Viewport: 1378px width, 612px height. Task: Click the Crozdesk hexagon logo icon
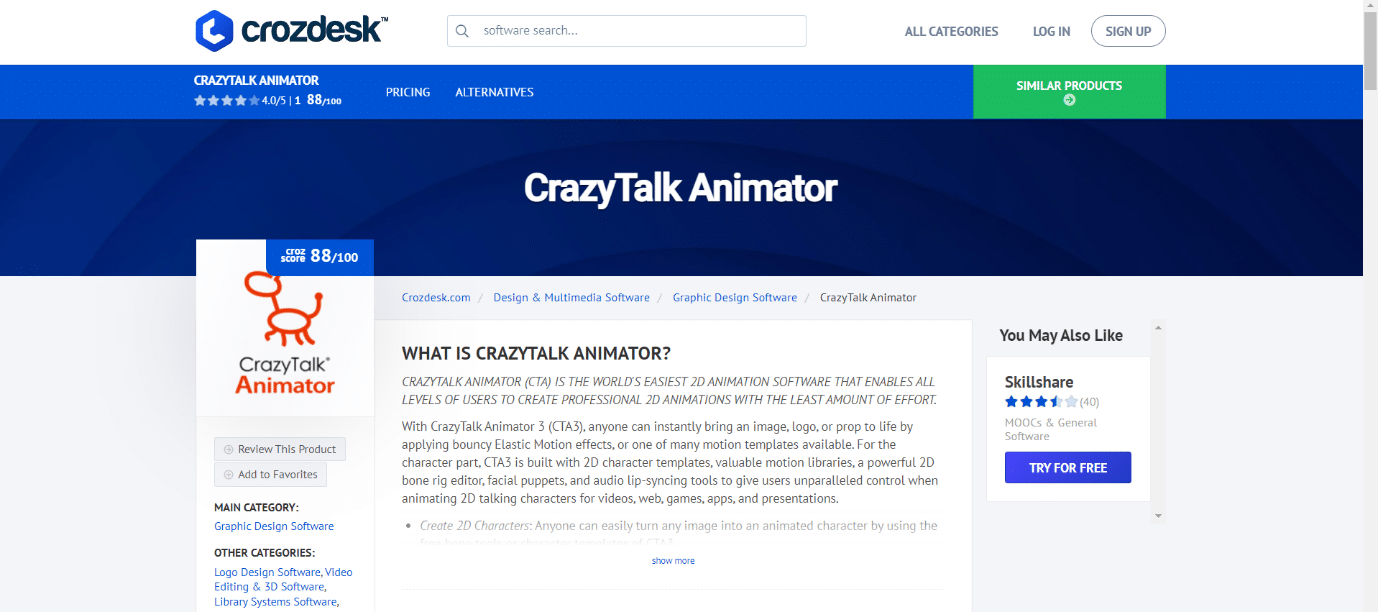[x=213, y=31]
